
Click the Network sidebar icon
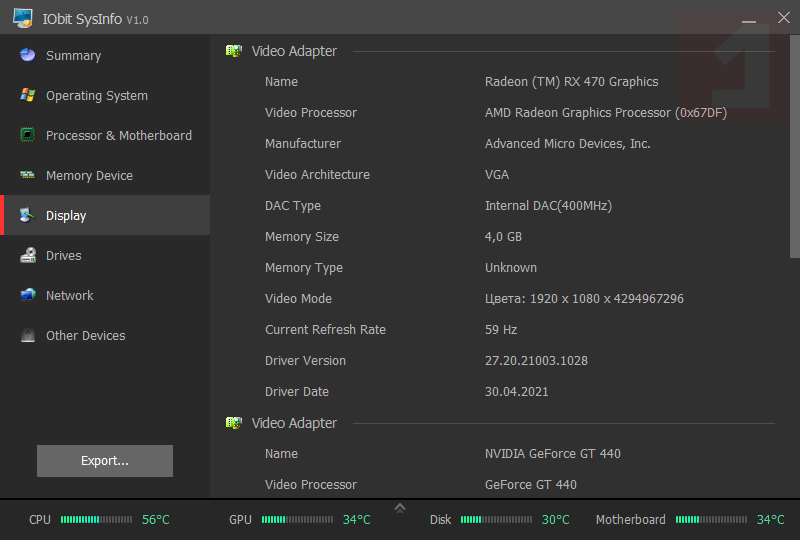(x=28, y=295)
